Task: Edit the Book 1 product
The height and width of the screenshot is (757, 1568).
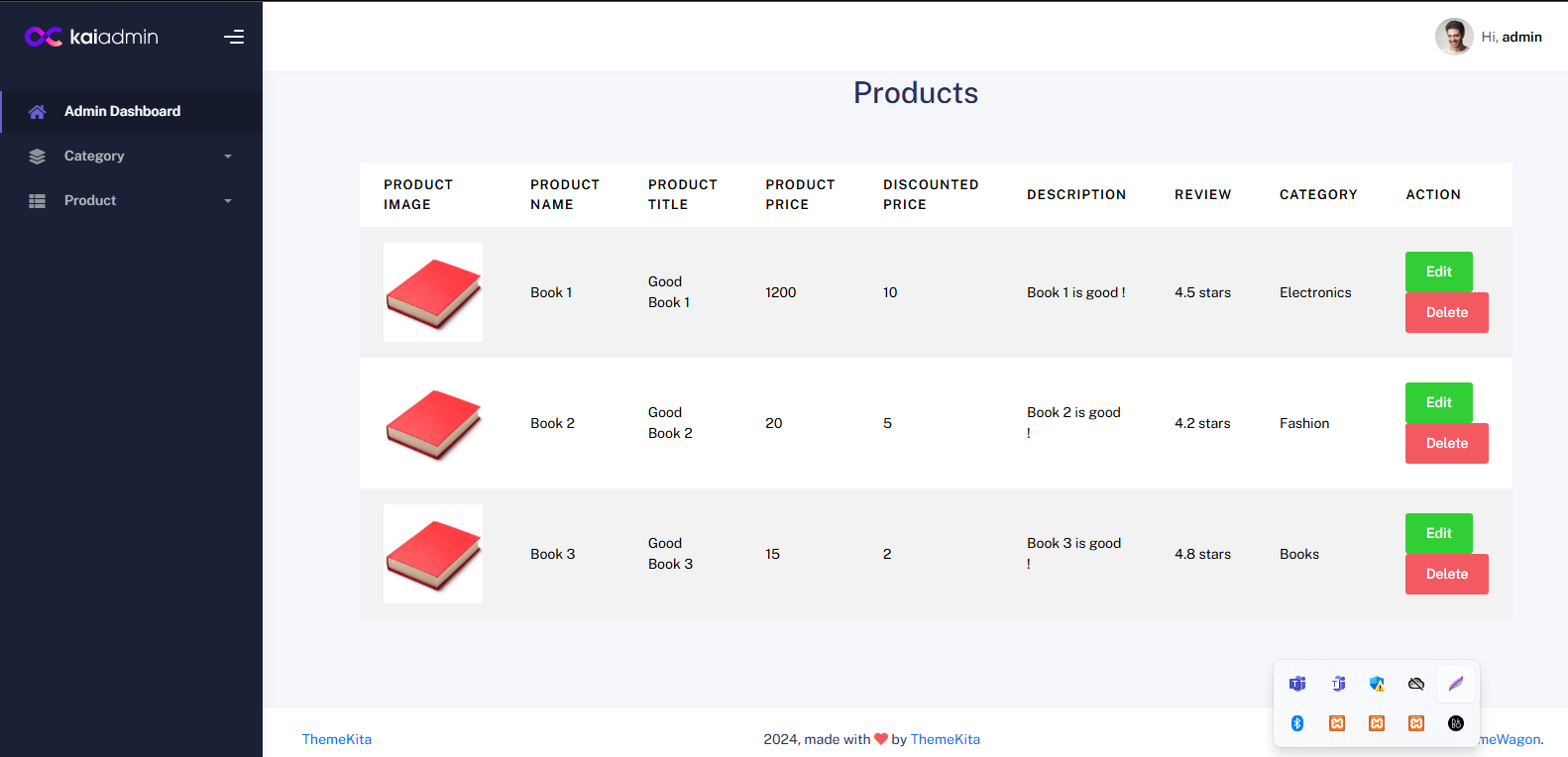Action: pyautogui.click(x=1438, y=271)
